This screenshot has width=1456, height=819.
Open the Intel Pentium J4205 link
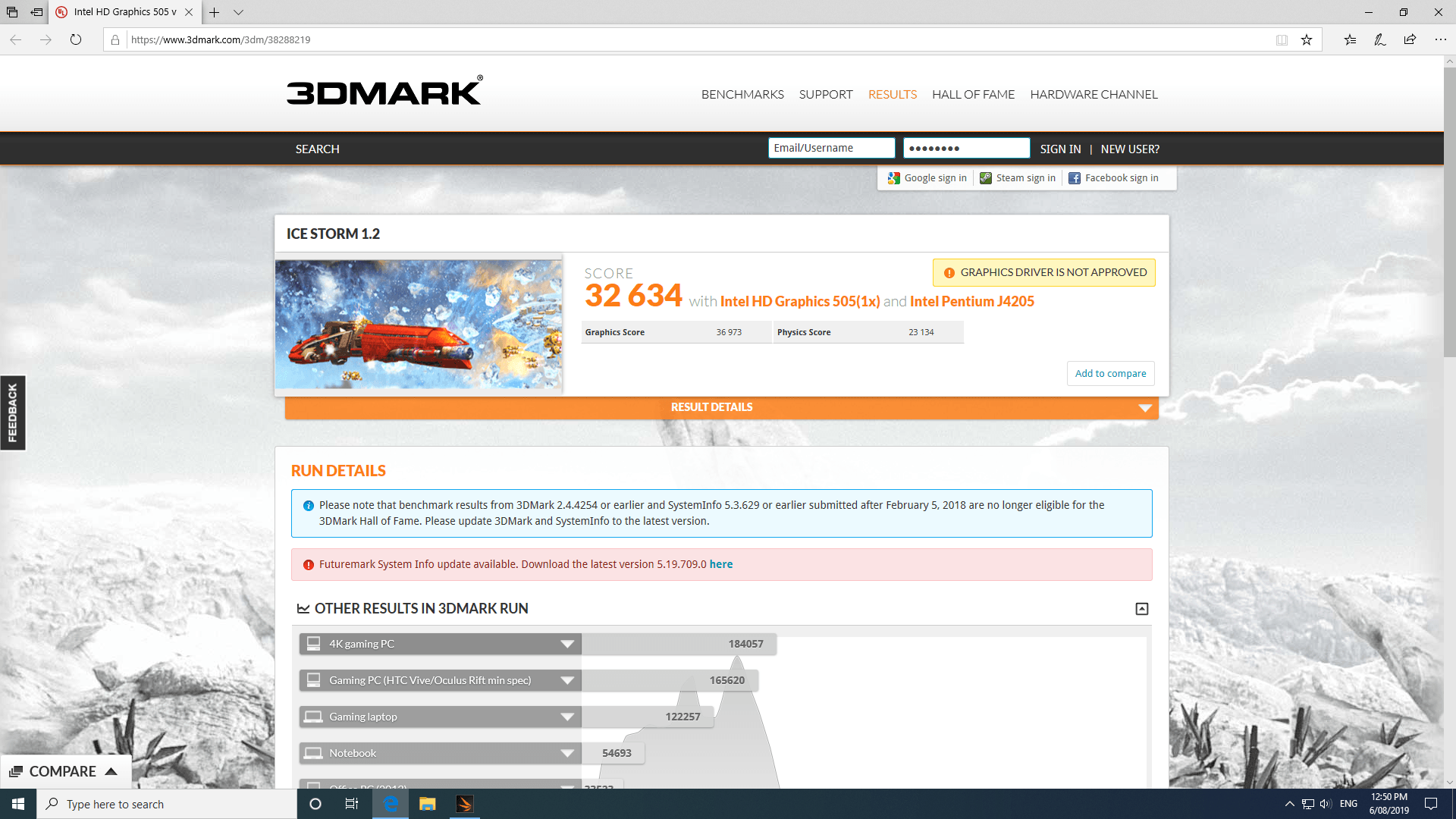pyautogui.click(x=972, y=302)
